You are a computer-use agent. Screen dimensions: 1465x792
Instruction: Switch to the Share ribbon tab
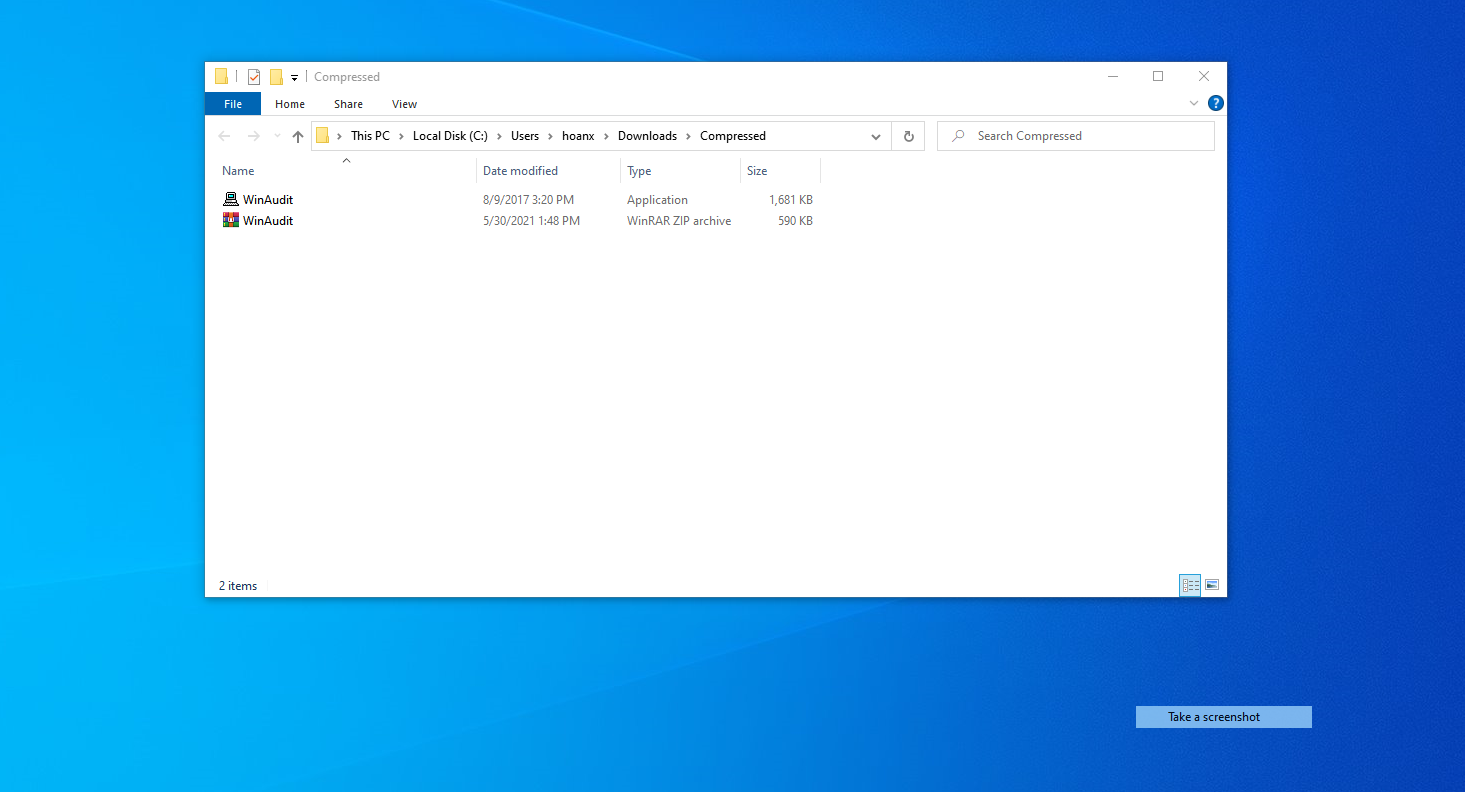(349, 104)
